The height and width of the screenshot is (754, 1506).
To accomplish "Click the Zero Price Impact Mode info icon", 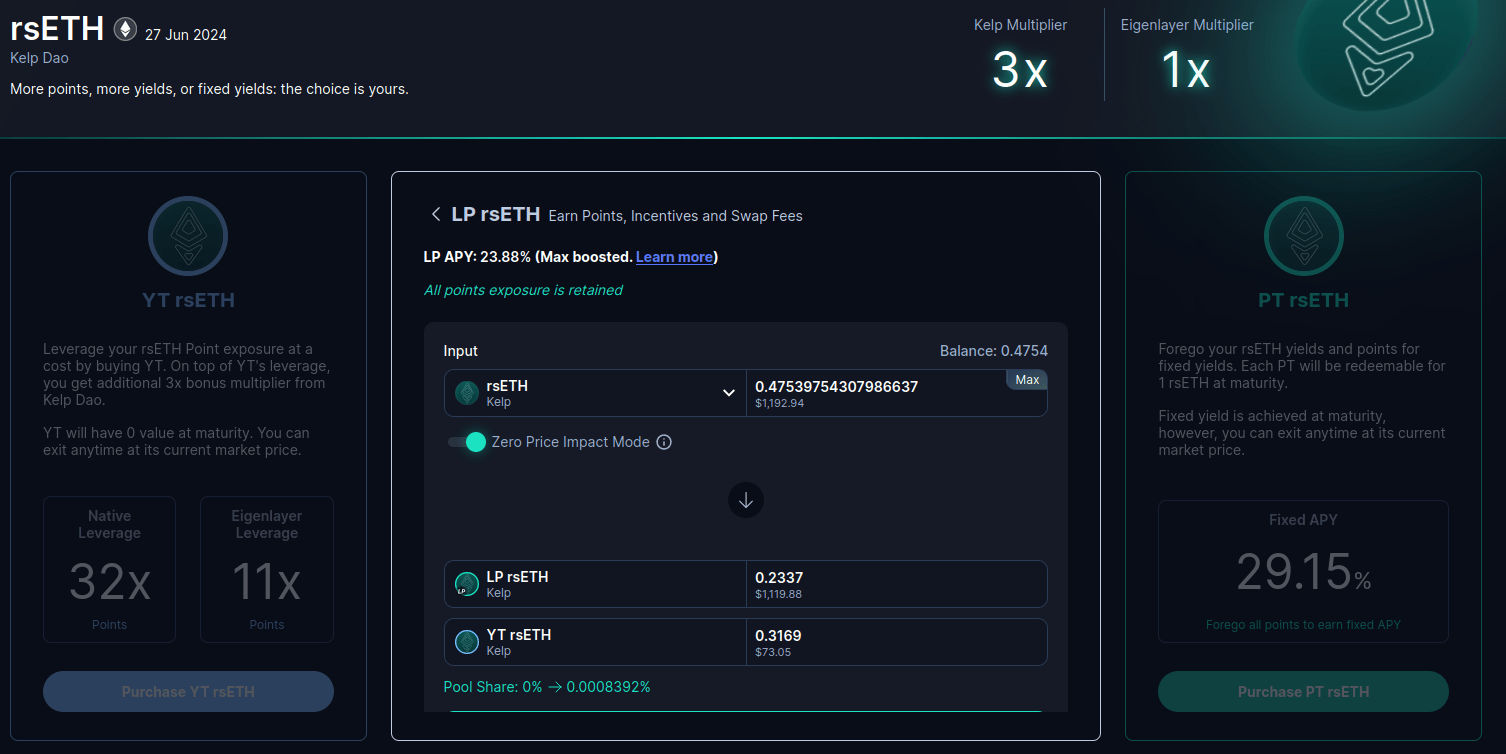I will click(664, 442).
